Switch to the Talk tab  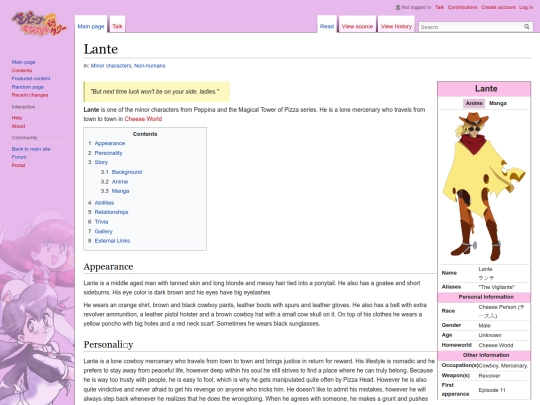(117, 27)
